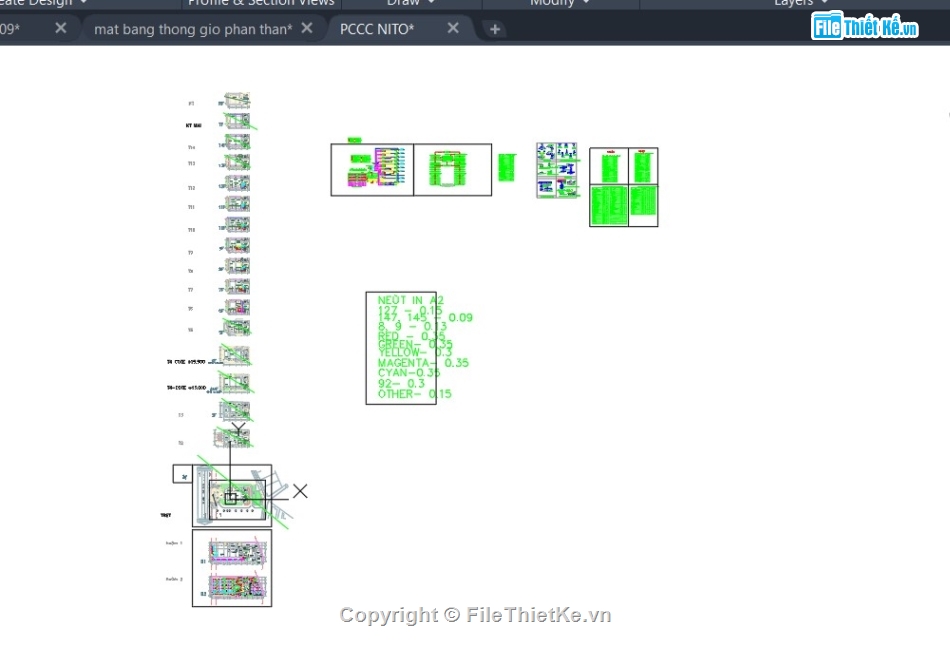Select the '8, 9 - 0.13' text line
This screenshot has width=950, height=647.
pos(412,327)
